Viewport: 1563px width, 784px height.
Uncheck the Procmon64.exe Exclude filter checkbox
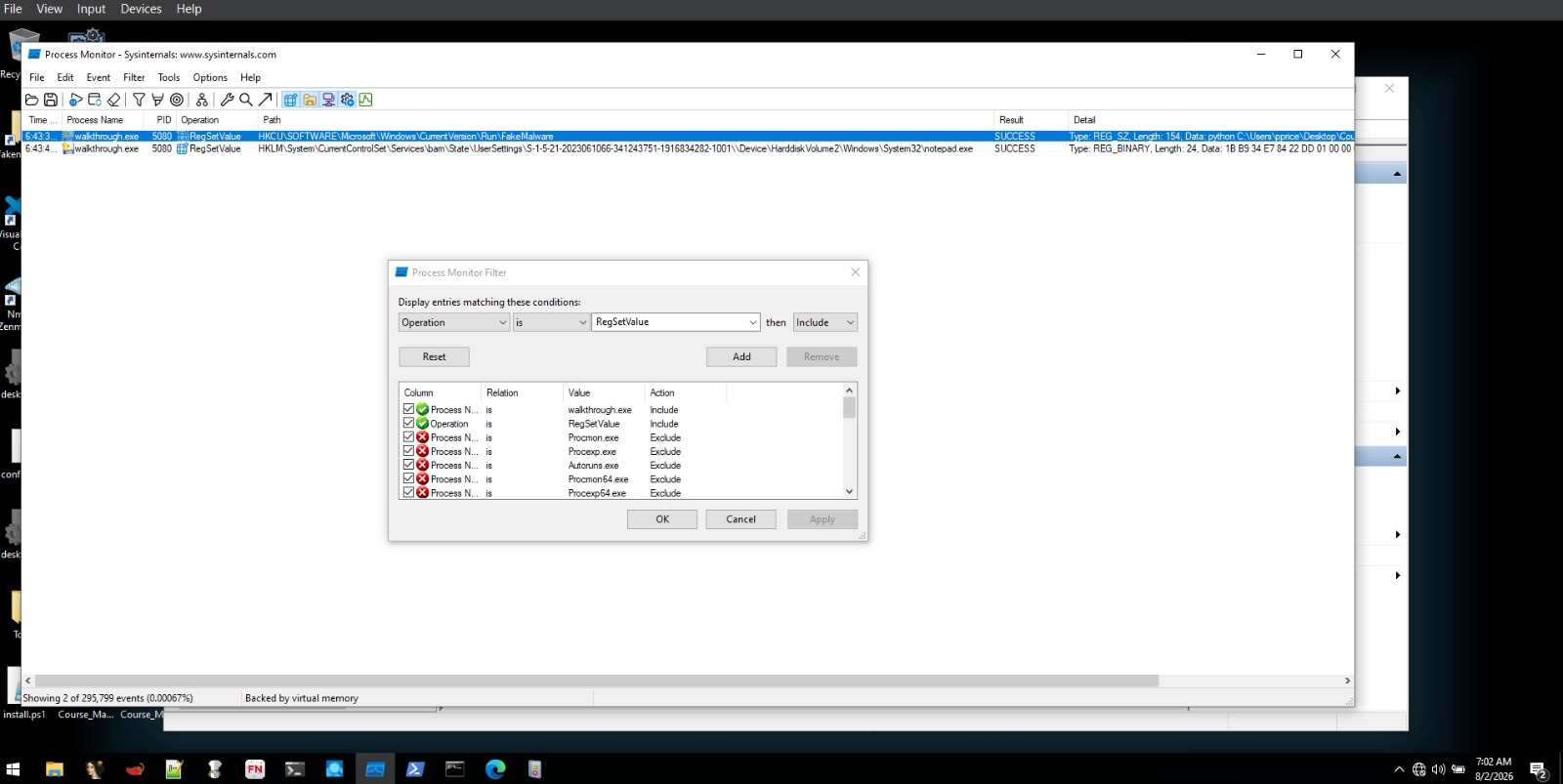[408, 478]
